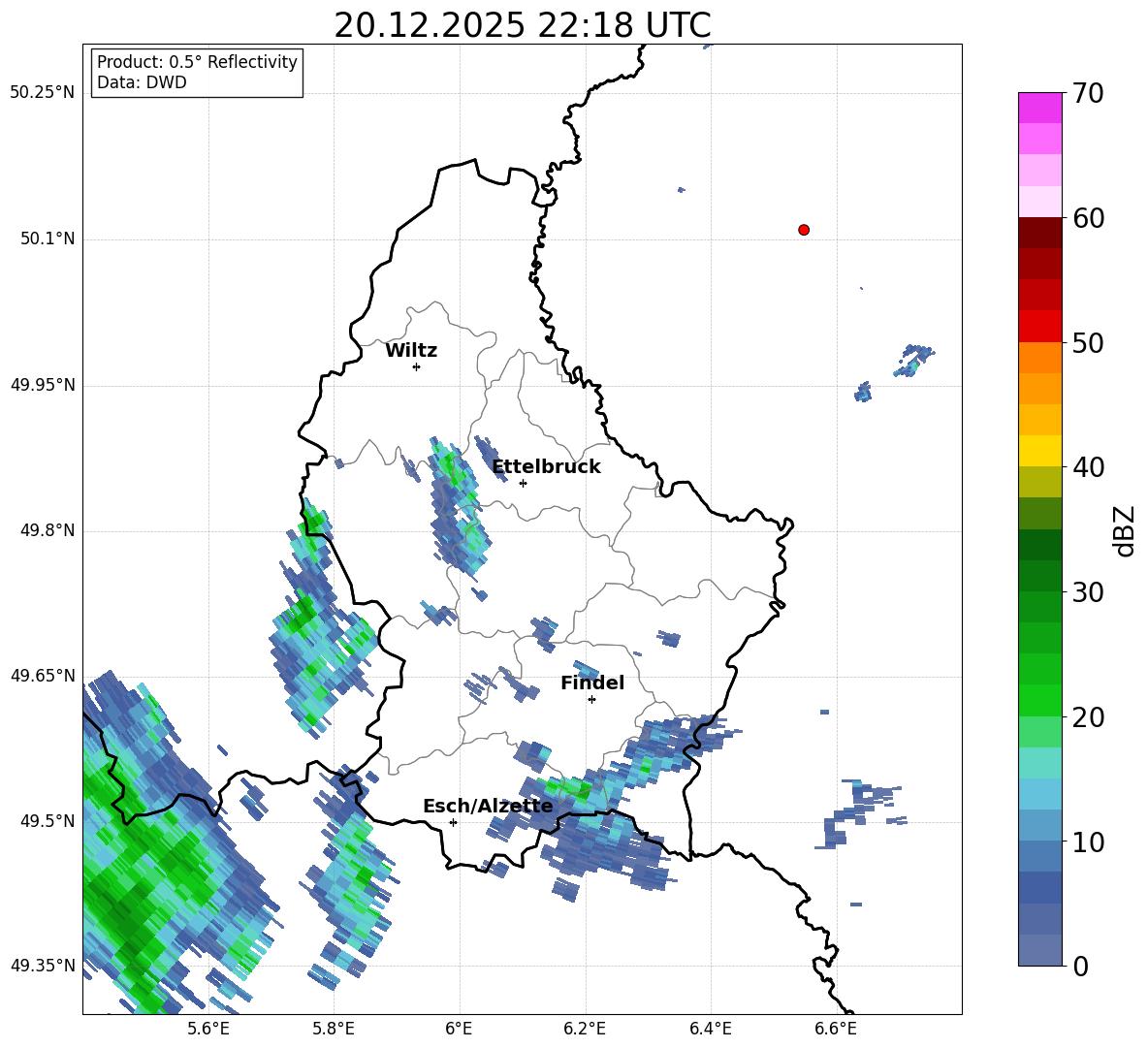The height and width of the screenshot is (1048, 1148).
Task: Click the red radar site marker dot
Action: [804, 230]
